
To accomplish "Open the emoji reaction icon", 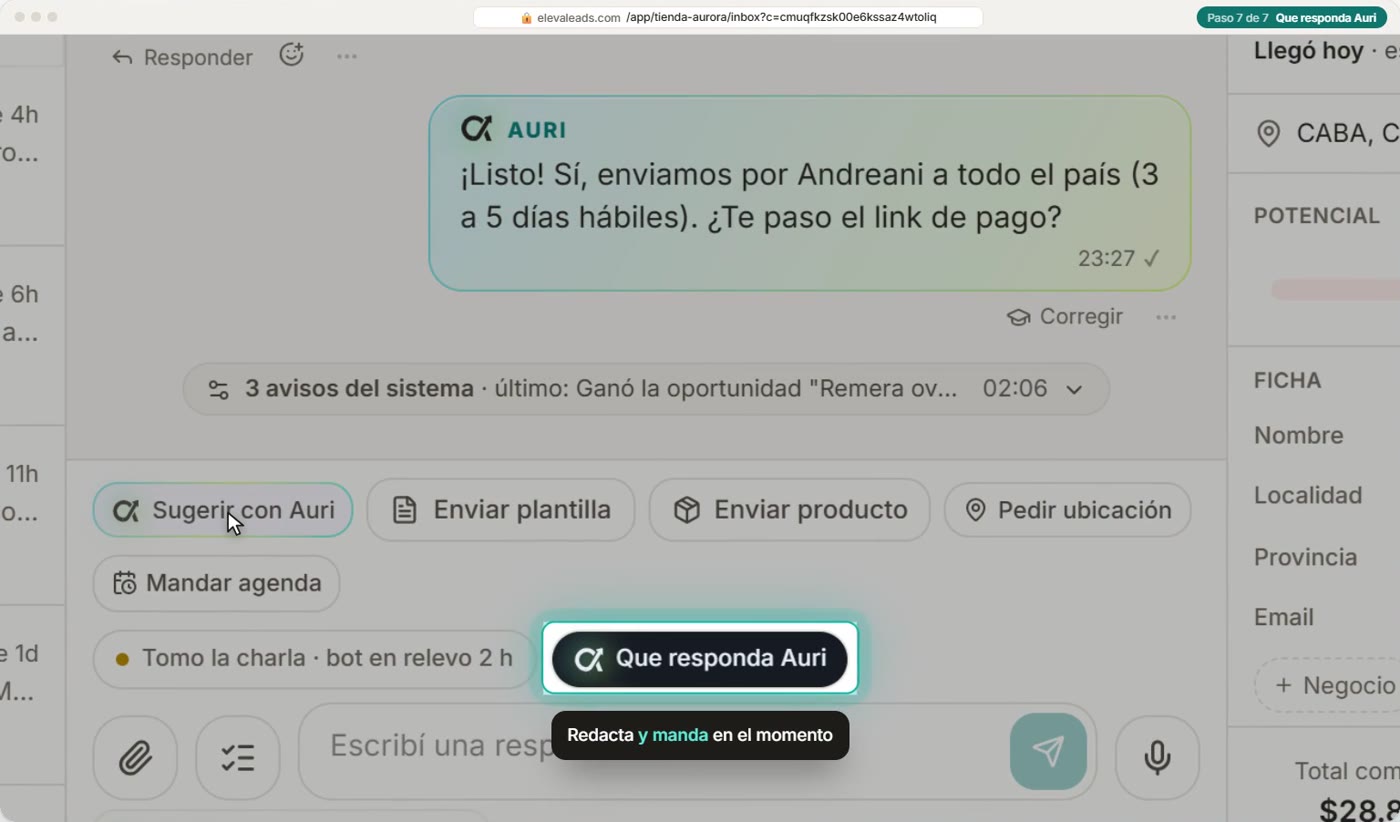I will click(291, 55).
